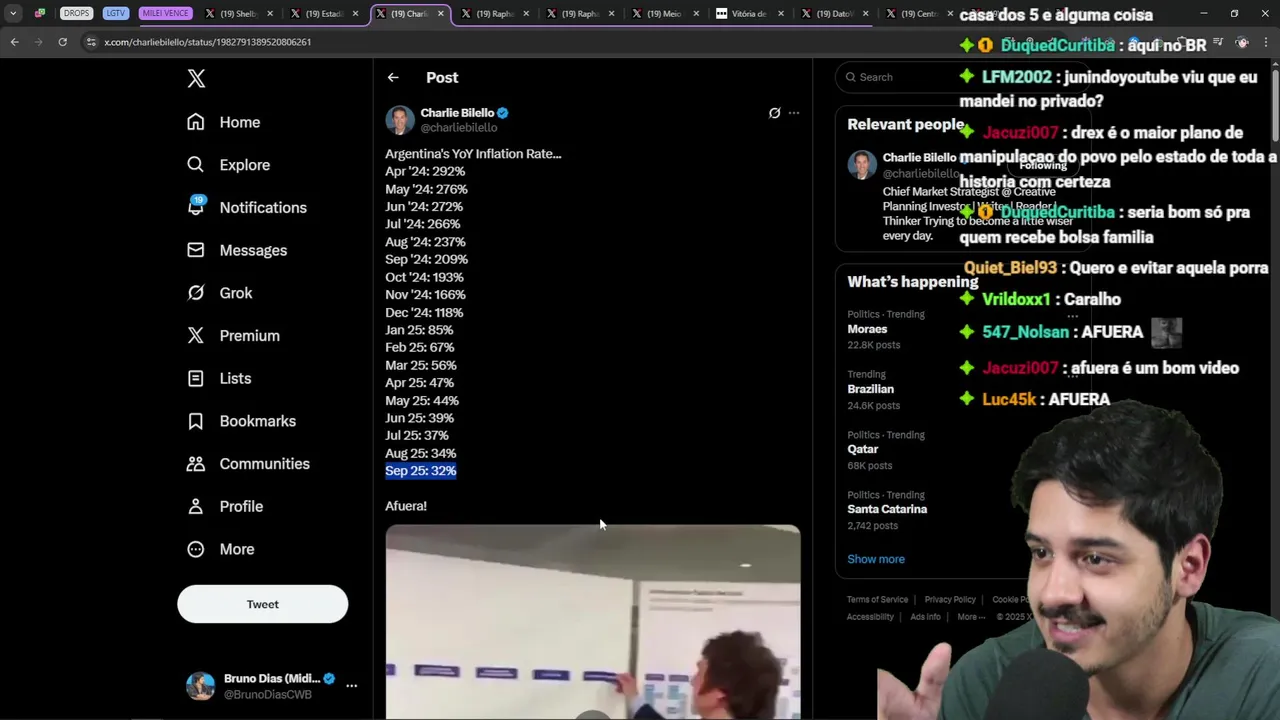1280x720 pixels.
Task: Collapse the MILEI VENCE tab group
Action: tap(164, 14)
